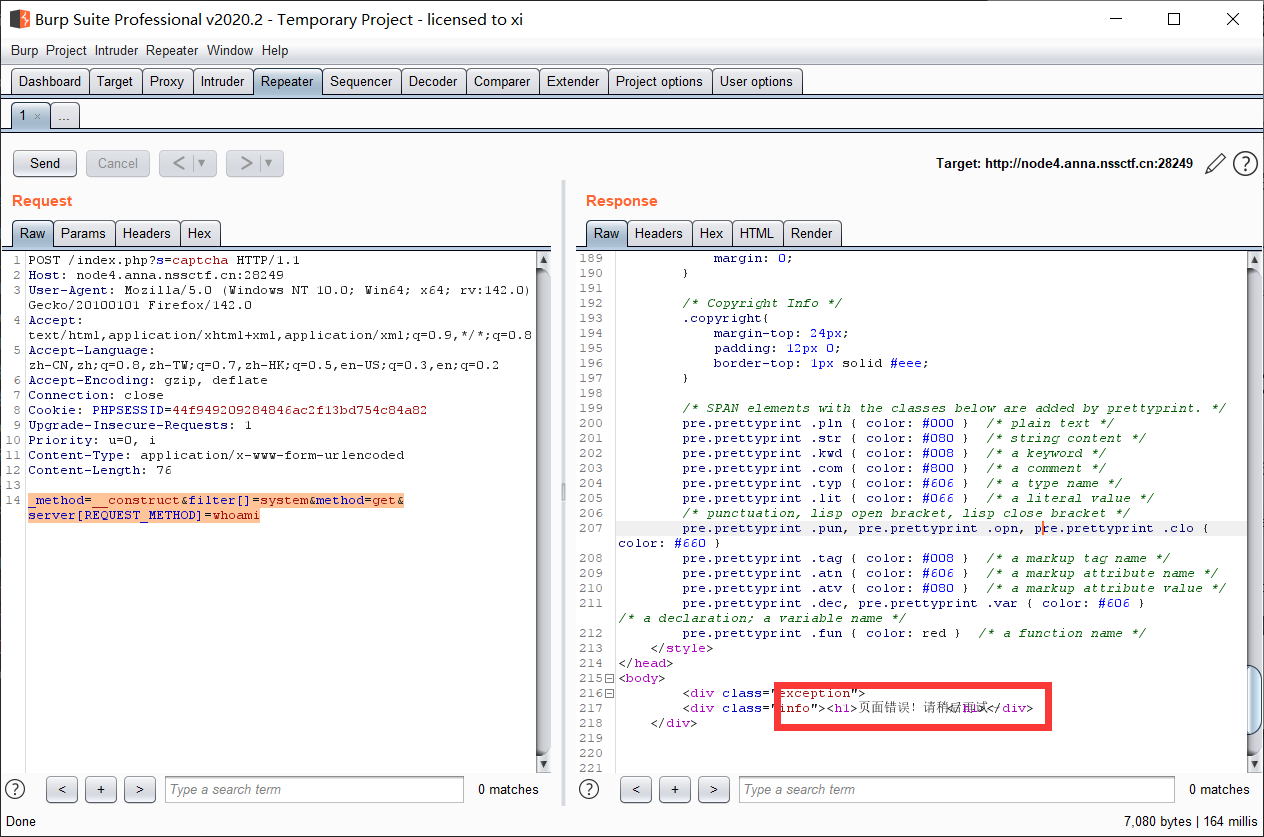Click next match button in request search
Viewport: 1264px width, 837px height.
(139, 789)
